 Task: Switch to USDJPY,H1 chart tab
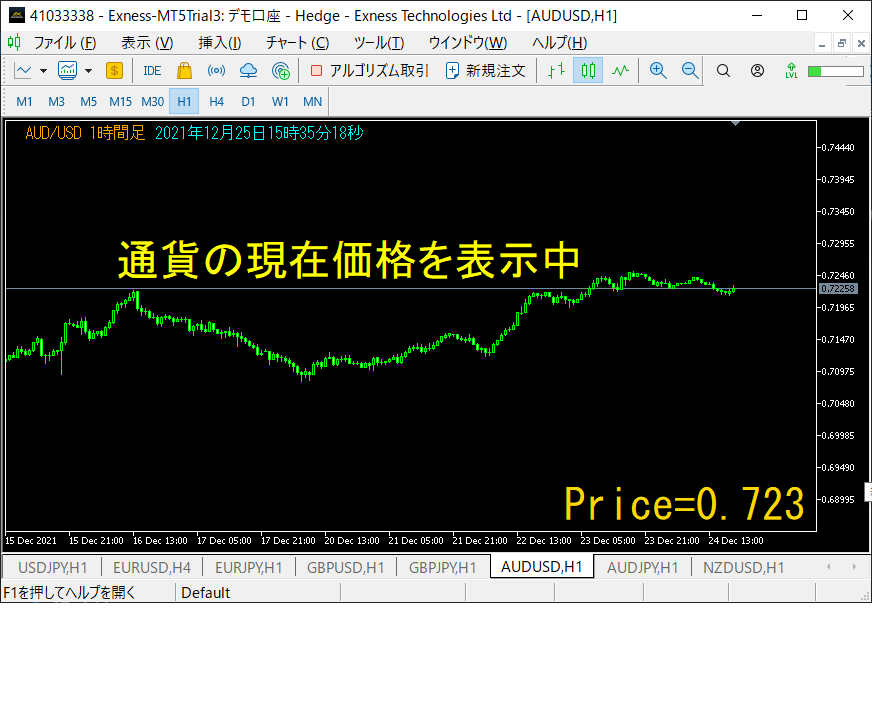click(53, 567)
